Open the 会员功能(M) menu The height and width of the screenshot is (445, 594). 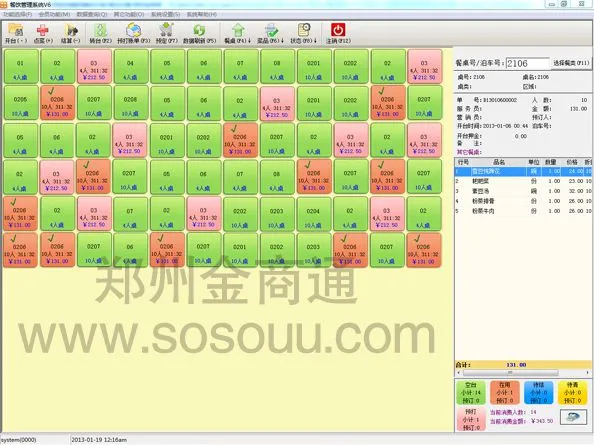pyautogui.click(x=54, y=14)
